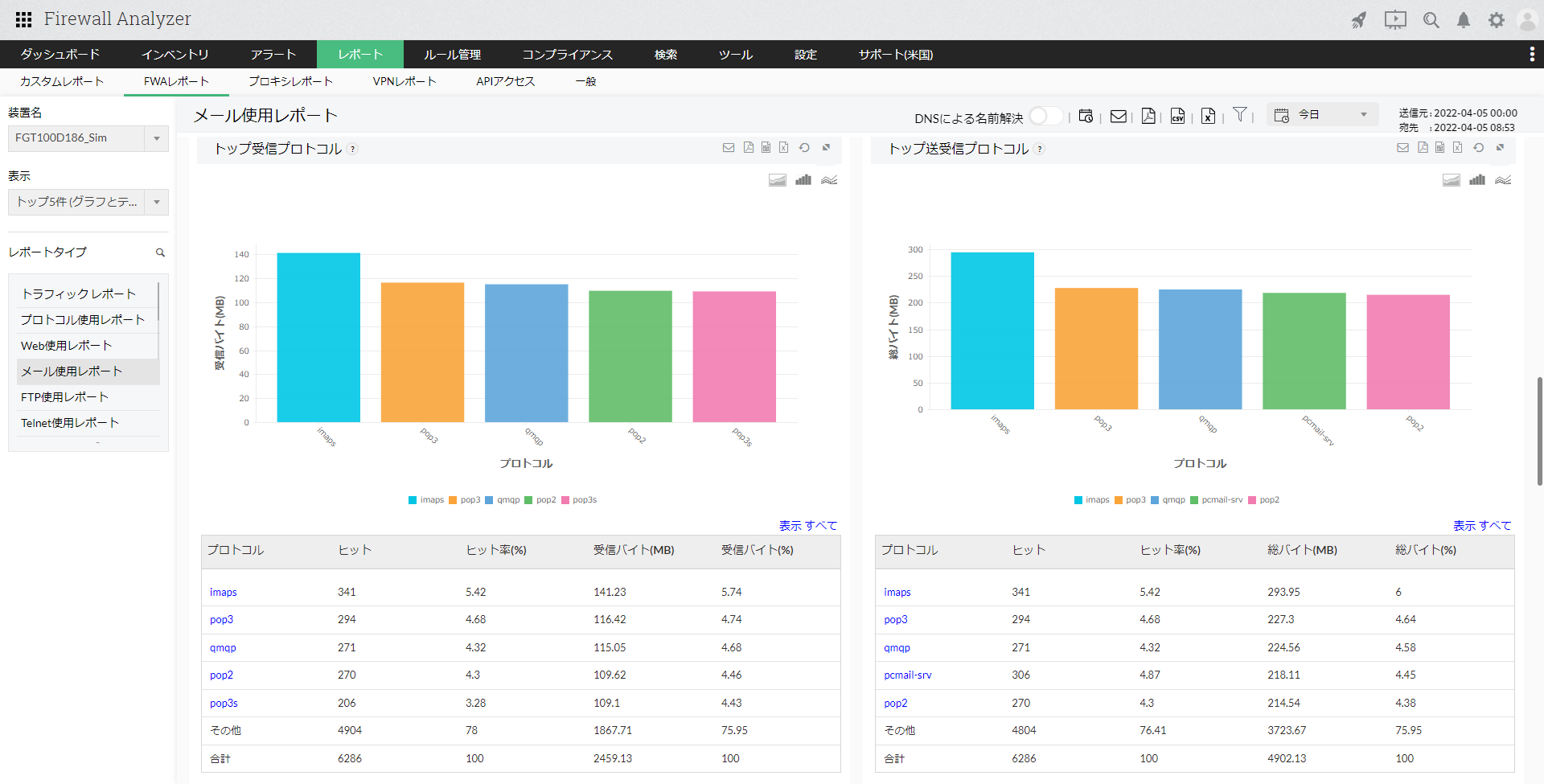Email the トップ送受信プロトコル widget

pos(1402,148)
